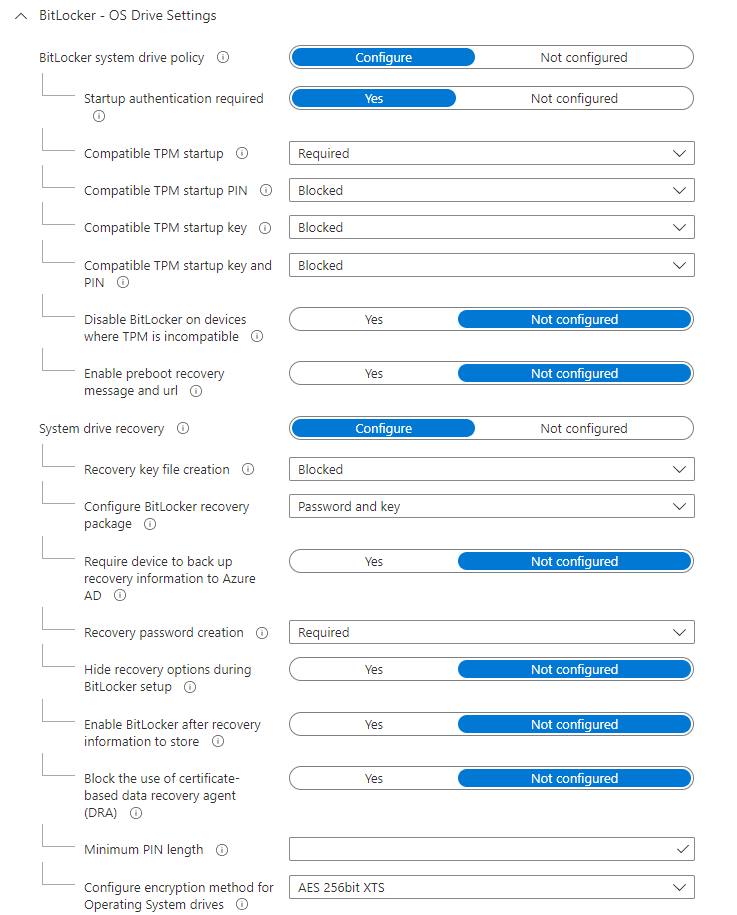Open the tooltip for BitLocker system drive policy
Viewport: 737px width, 915px height.
(x=222, y=57)
